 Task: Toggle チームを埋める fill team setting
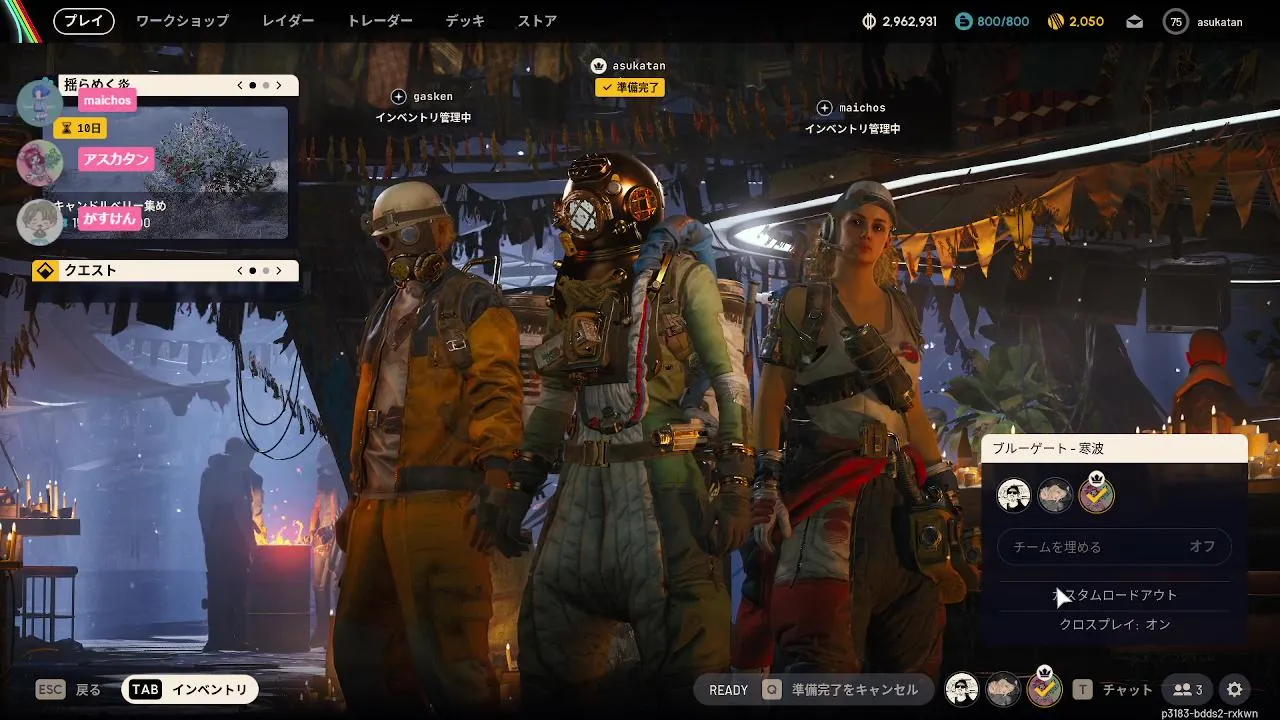tap(1114, 547)
